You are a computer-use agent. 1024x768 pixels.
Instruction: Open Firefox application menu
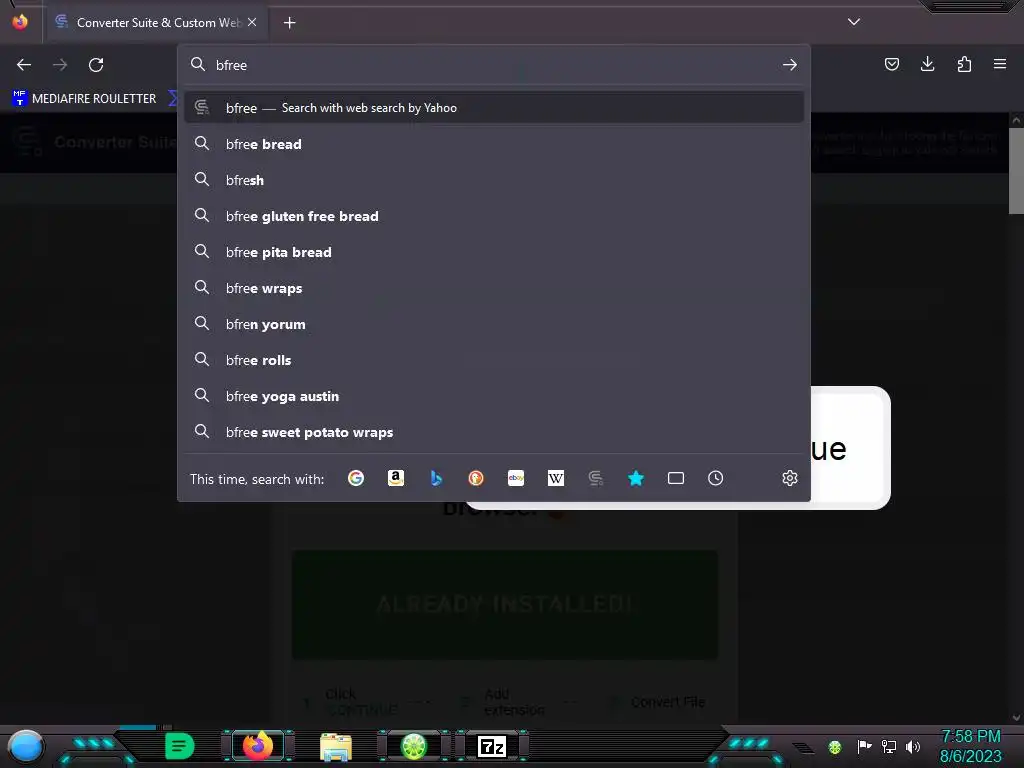click(1000, 64)
